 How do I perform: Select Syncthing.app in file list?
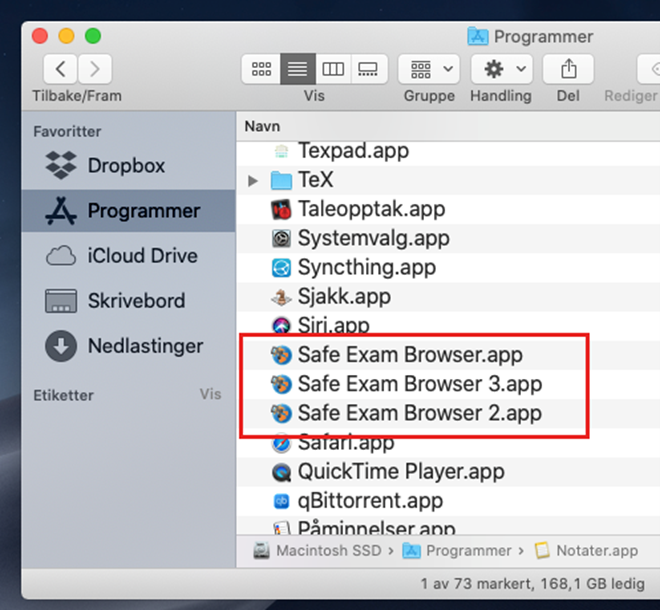click(366, 268)
